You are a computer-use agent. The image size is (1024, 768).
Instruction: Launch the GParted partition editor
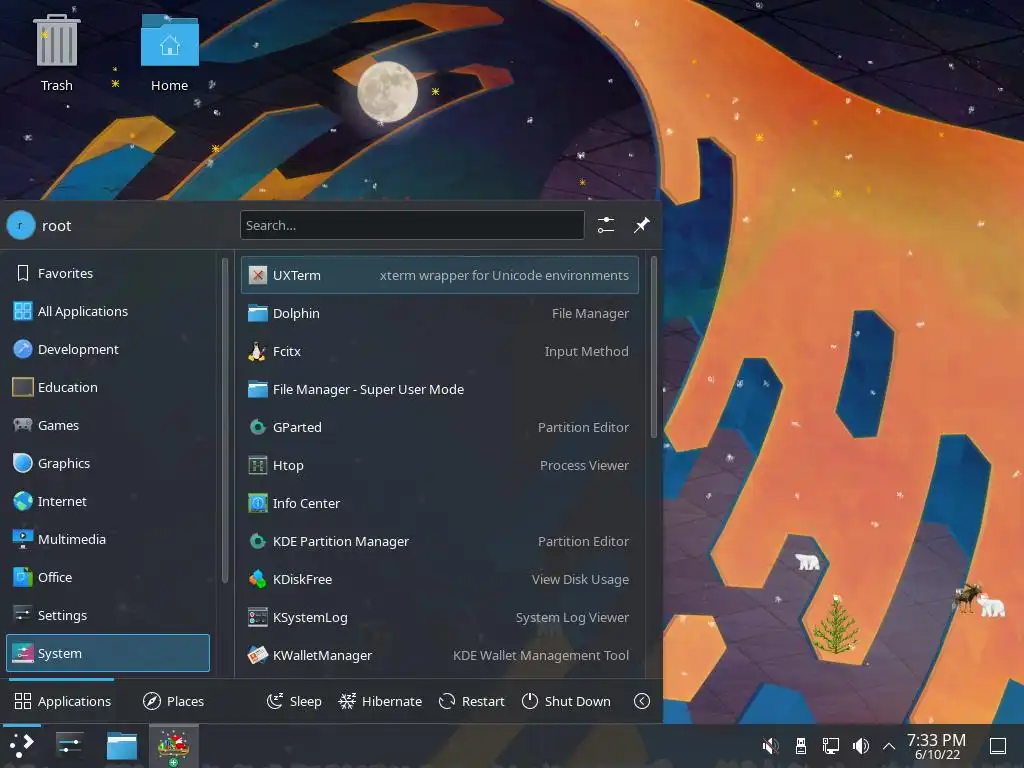point(440,427)
